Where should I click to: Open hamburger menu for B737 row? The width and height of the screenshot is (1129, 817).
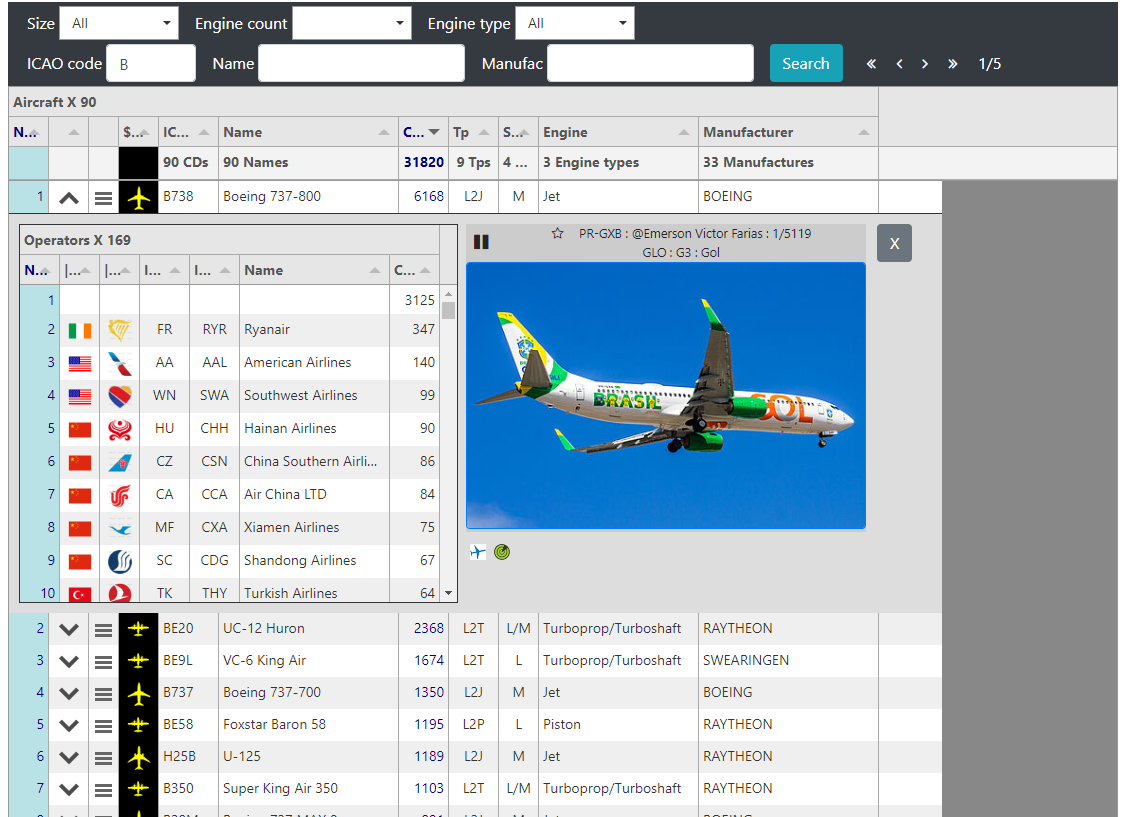pos(104,694)
